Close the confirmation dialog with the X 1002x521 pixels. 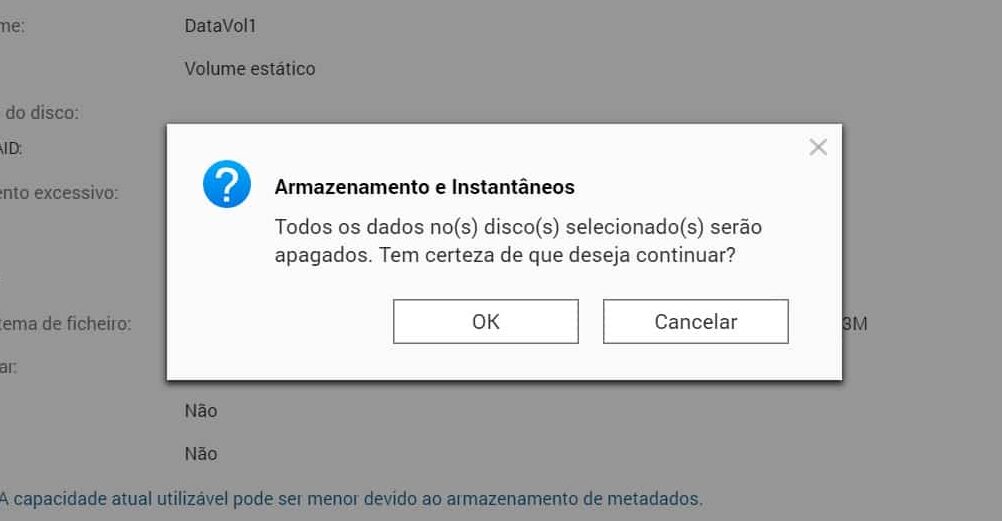click(x=818, y=148)
